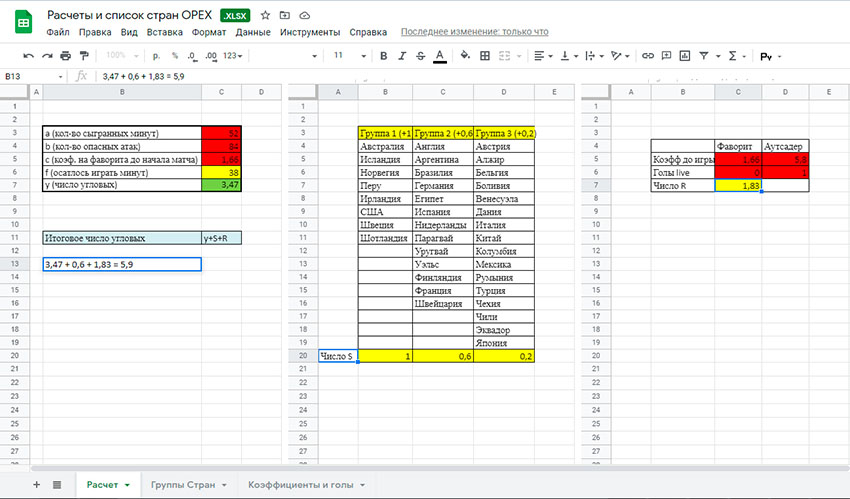Click the cloud save status icon
This screenshot has width=850, height=499.
(305, 15)
